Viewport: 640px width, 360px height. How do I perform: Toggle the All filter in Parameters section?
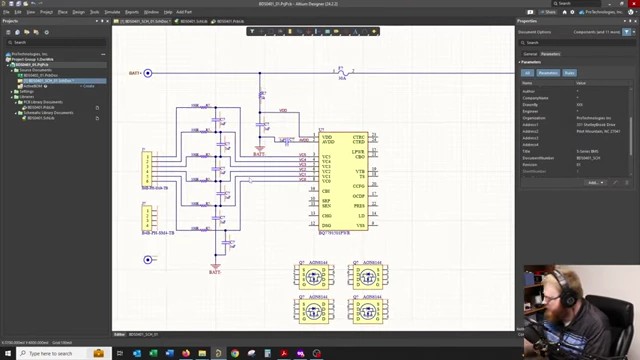click(527, 73)
